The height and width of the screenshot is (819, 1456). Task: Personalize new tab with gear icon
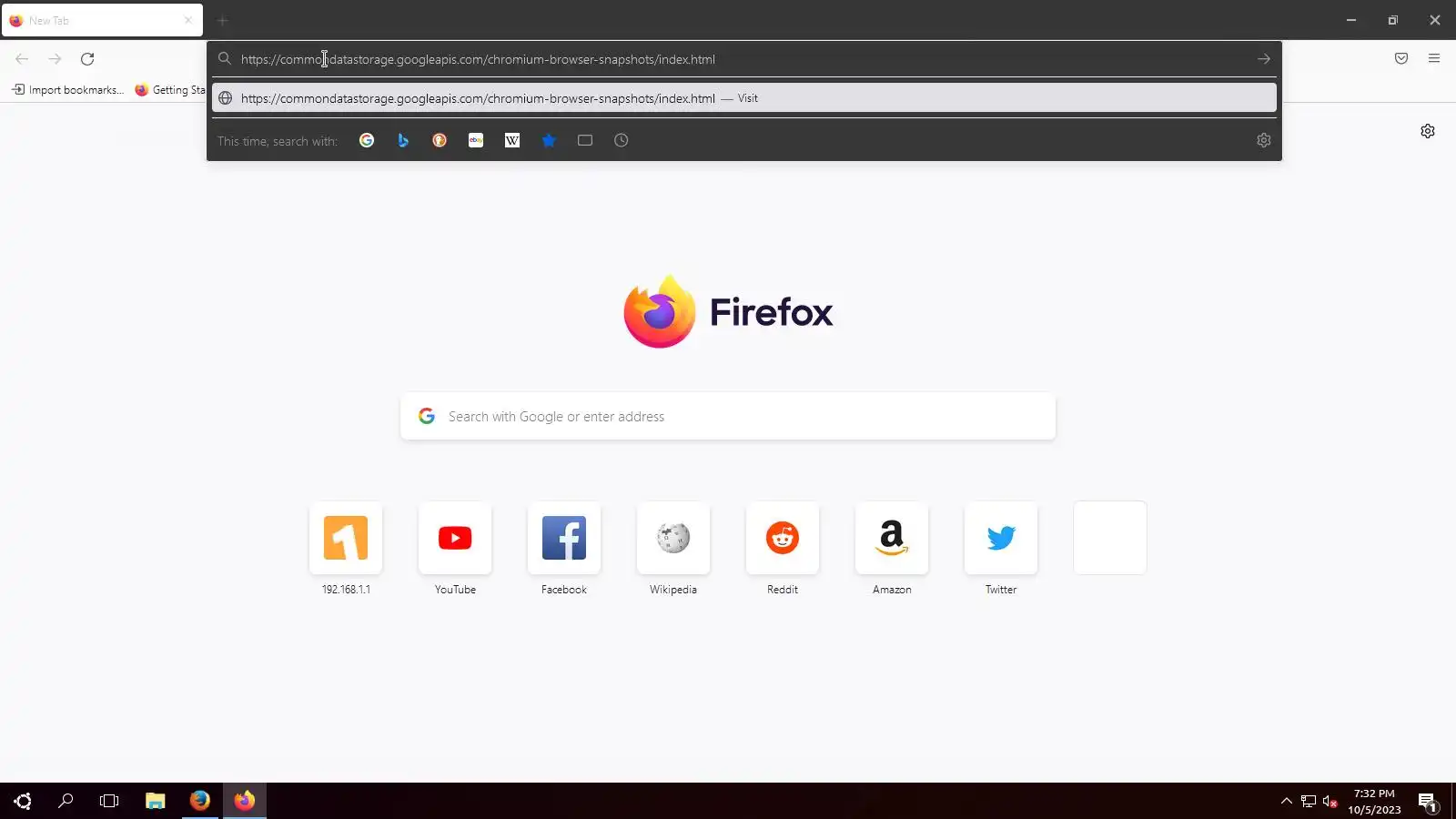pyautogui.click(x=1428, y=131)
